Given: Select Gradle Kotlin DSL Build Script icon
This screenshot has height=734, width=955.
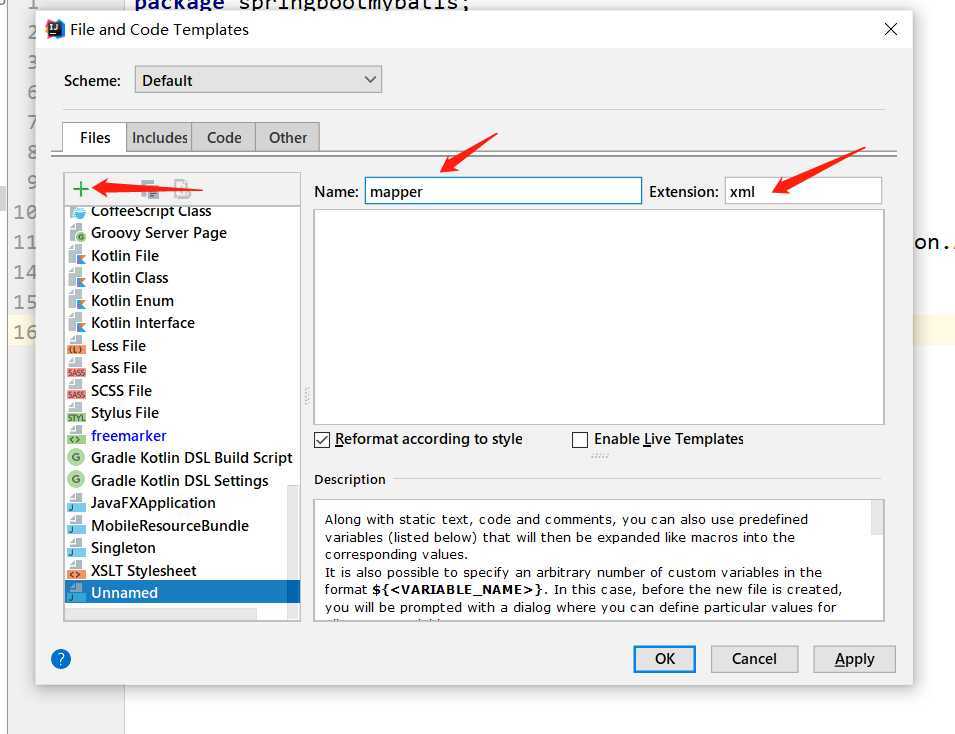Looking at the screenshot, I should click(x=76, y=457).
